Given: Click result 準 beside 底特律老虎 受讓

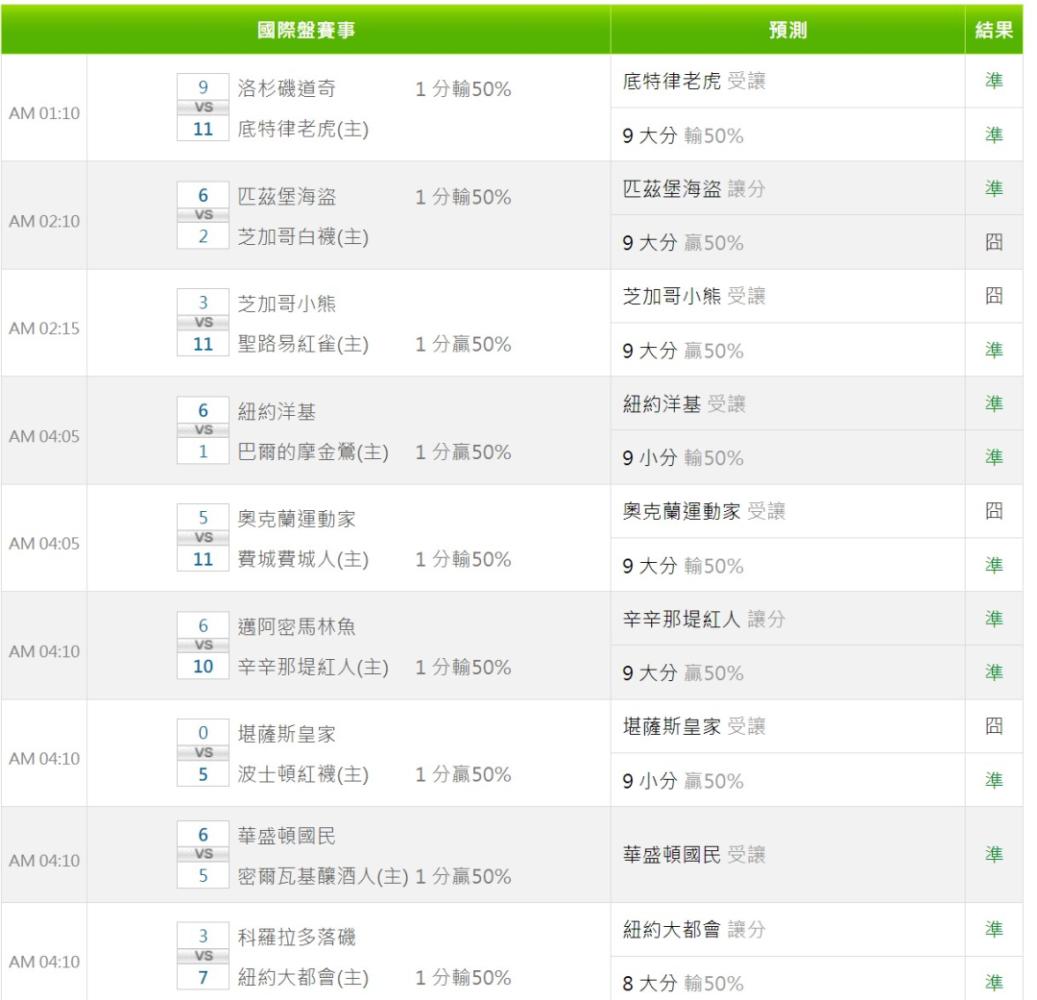Looking at the screenshot, I should tap(993, 80).
